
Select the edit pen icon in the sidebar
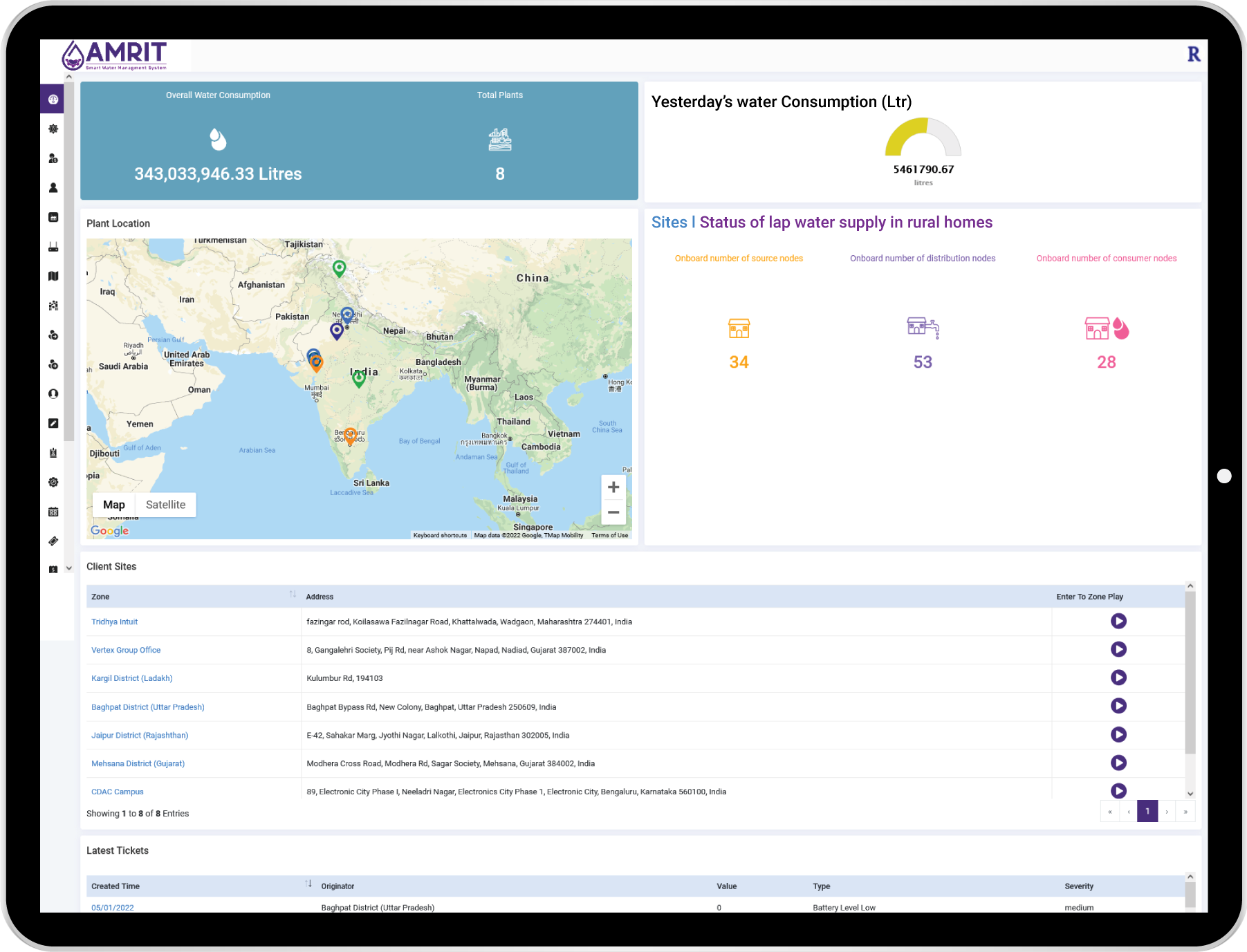coord(53,423)
